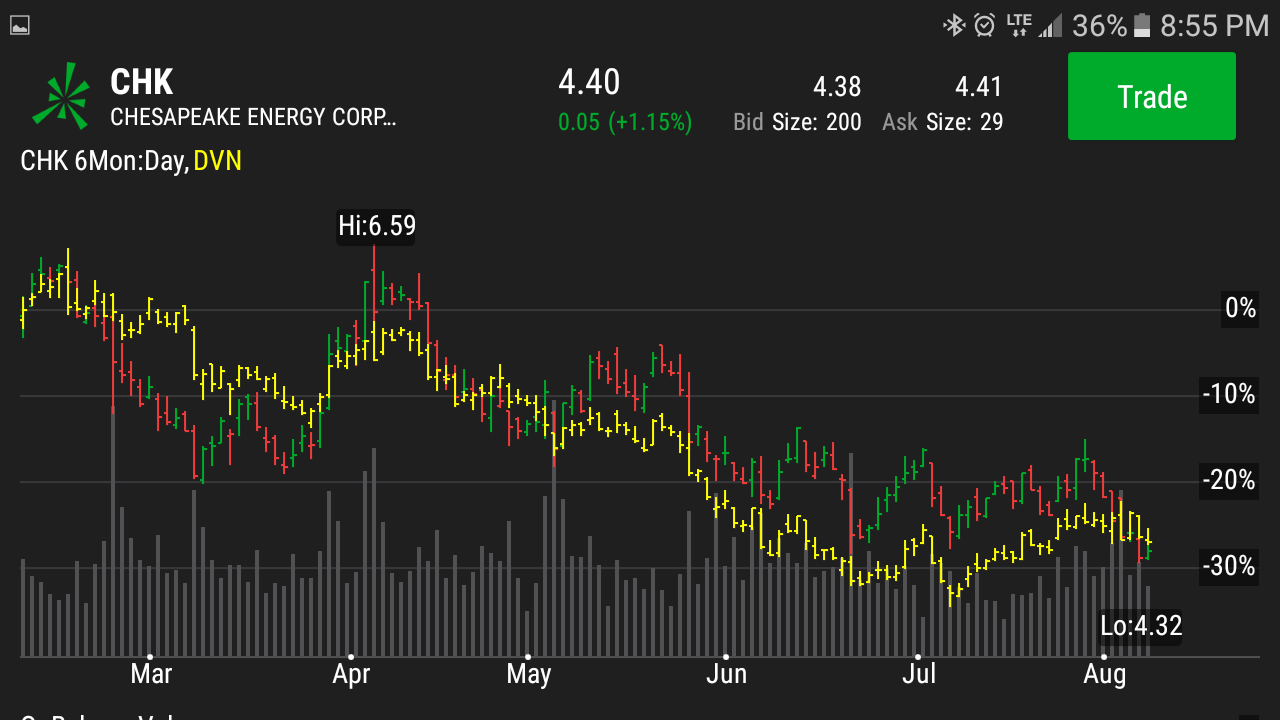Viewport: 1280px width, 720px height.
Task: Tap the alarm clock status icon
Action: pos(985,25)
